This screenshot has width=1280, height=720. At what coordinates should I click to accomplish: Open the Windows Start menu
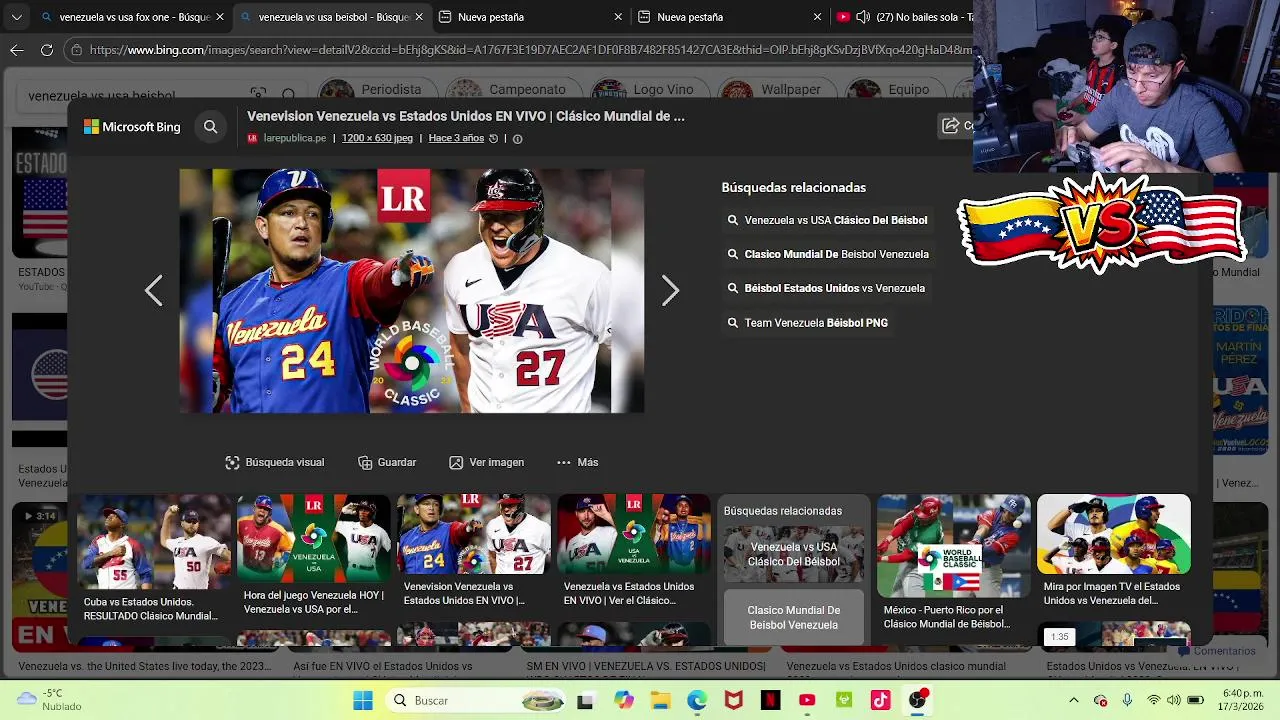point(363,700)
